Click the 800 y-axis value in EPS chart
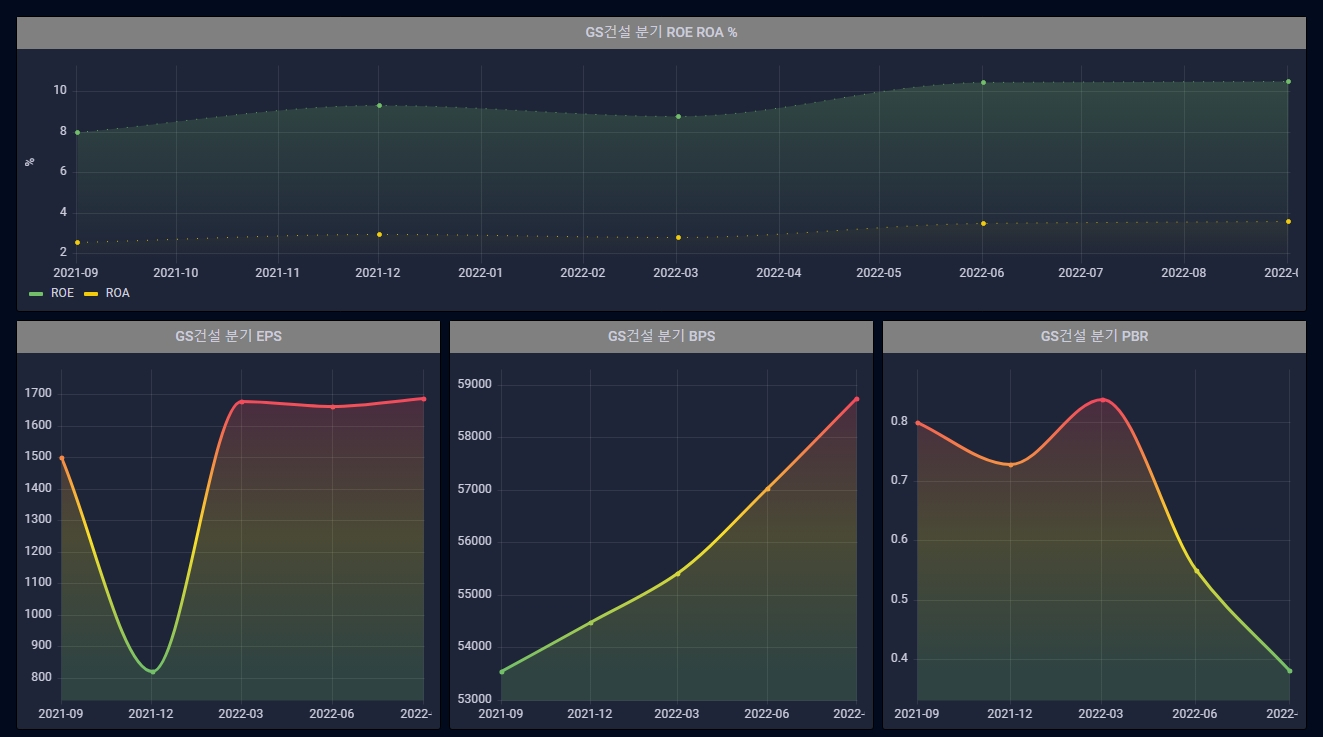 (x=42, y=678)
